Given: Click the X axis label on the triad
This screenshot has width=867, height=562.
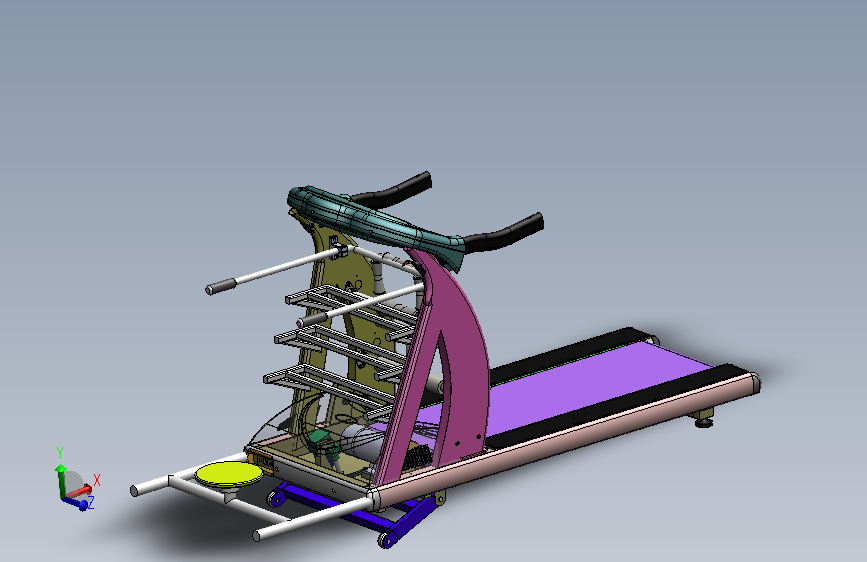Looking at the screenshot, I should [97, 480].
